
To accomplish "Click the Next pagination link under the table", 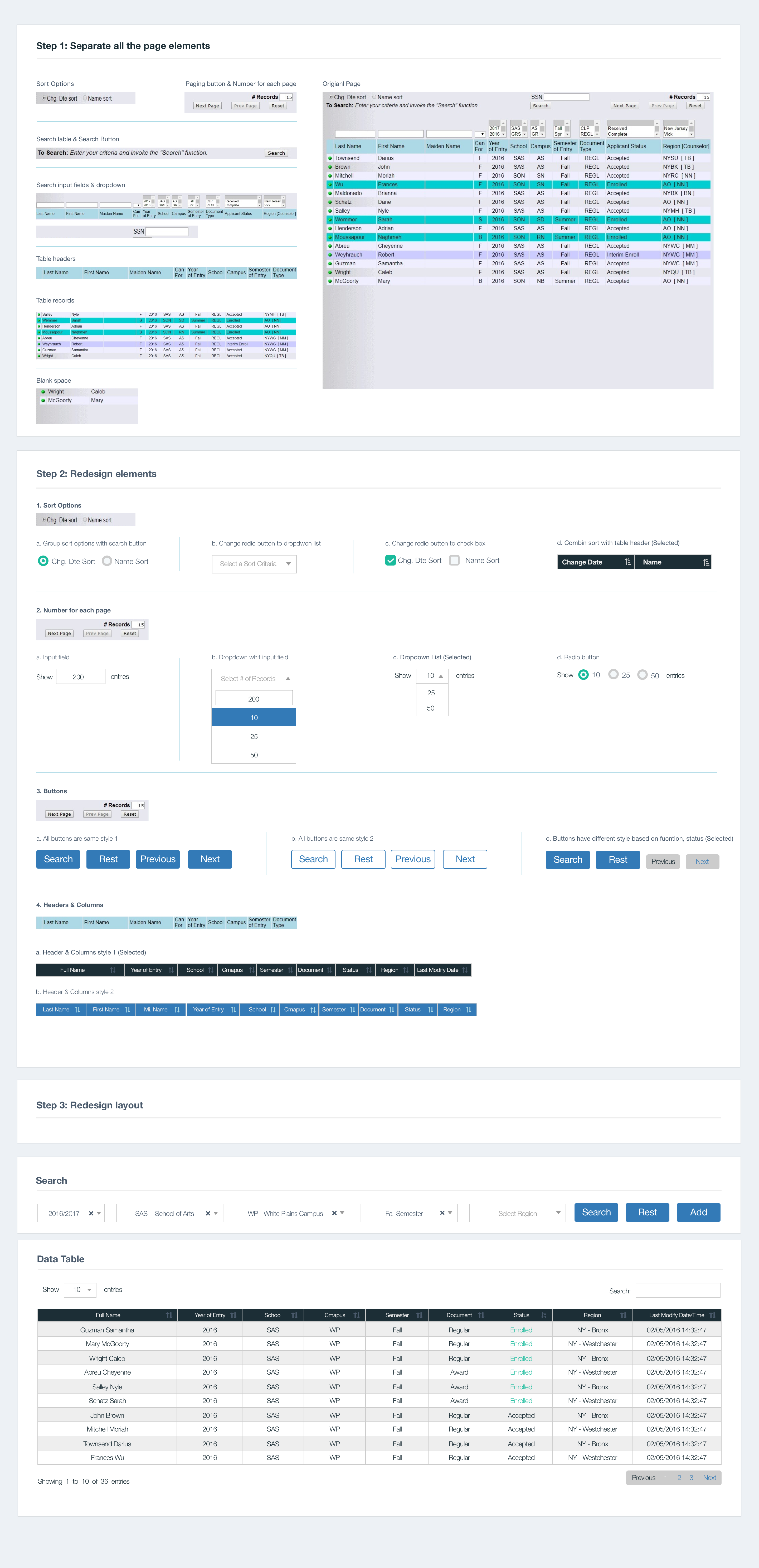I will tap(709, 1477).
